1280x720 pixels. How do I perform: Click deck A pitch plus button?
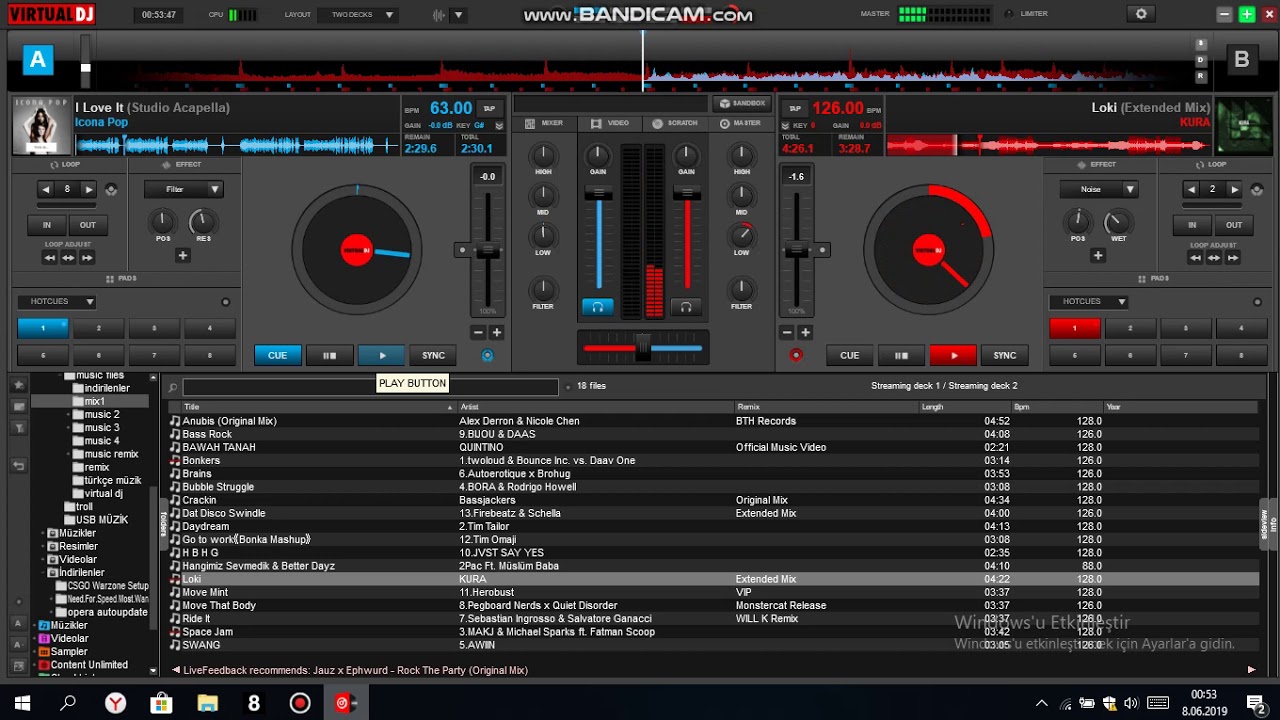[x=497, y=332]
